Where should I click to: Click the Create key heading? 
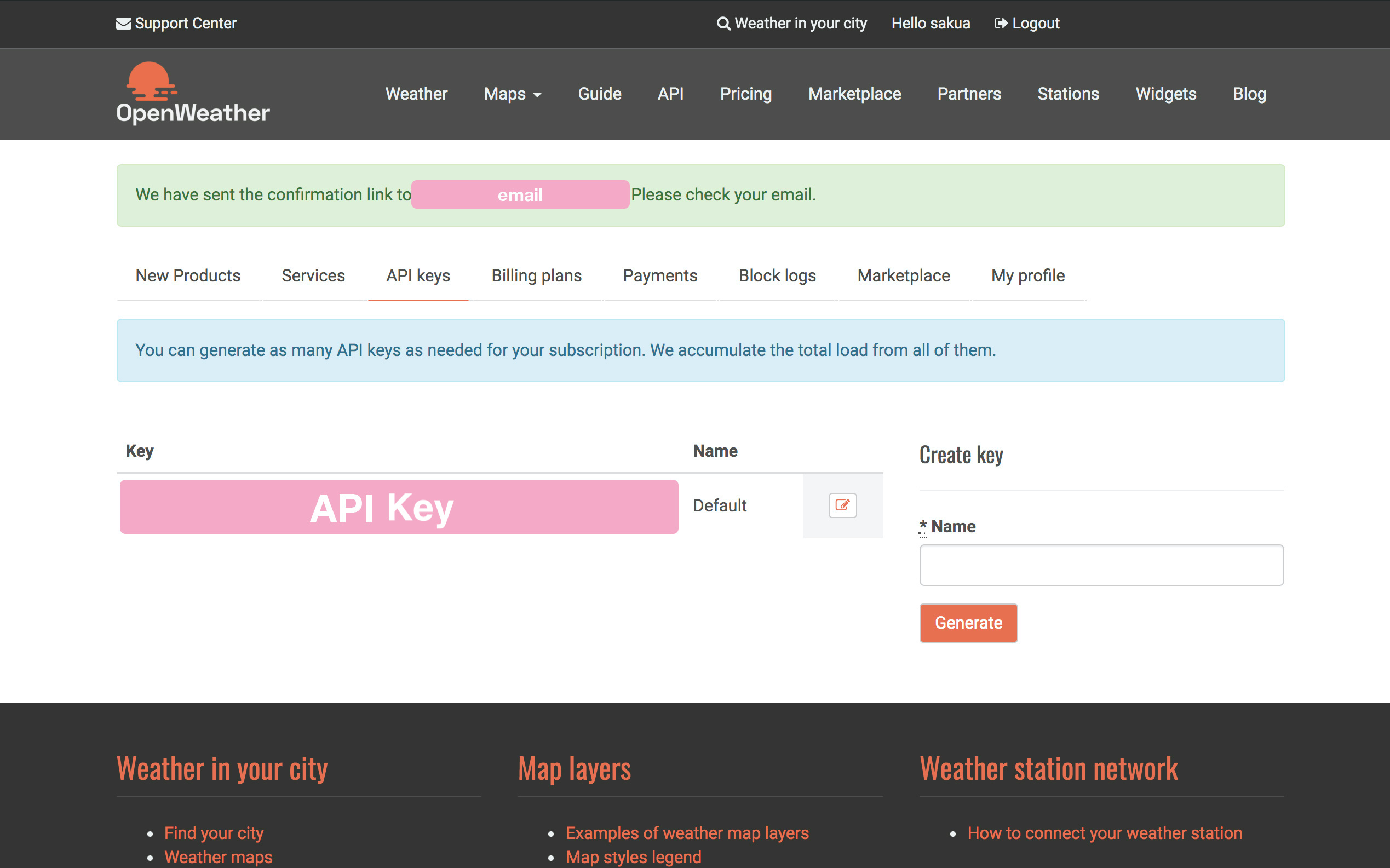pos(961,455)
